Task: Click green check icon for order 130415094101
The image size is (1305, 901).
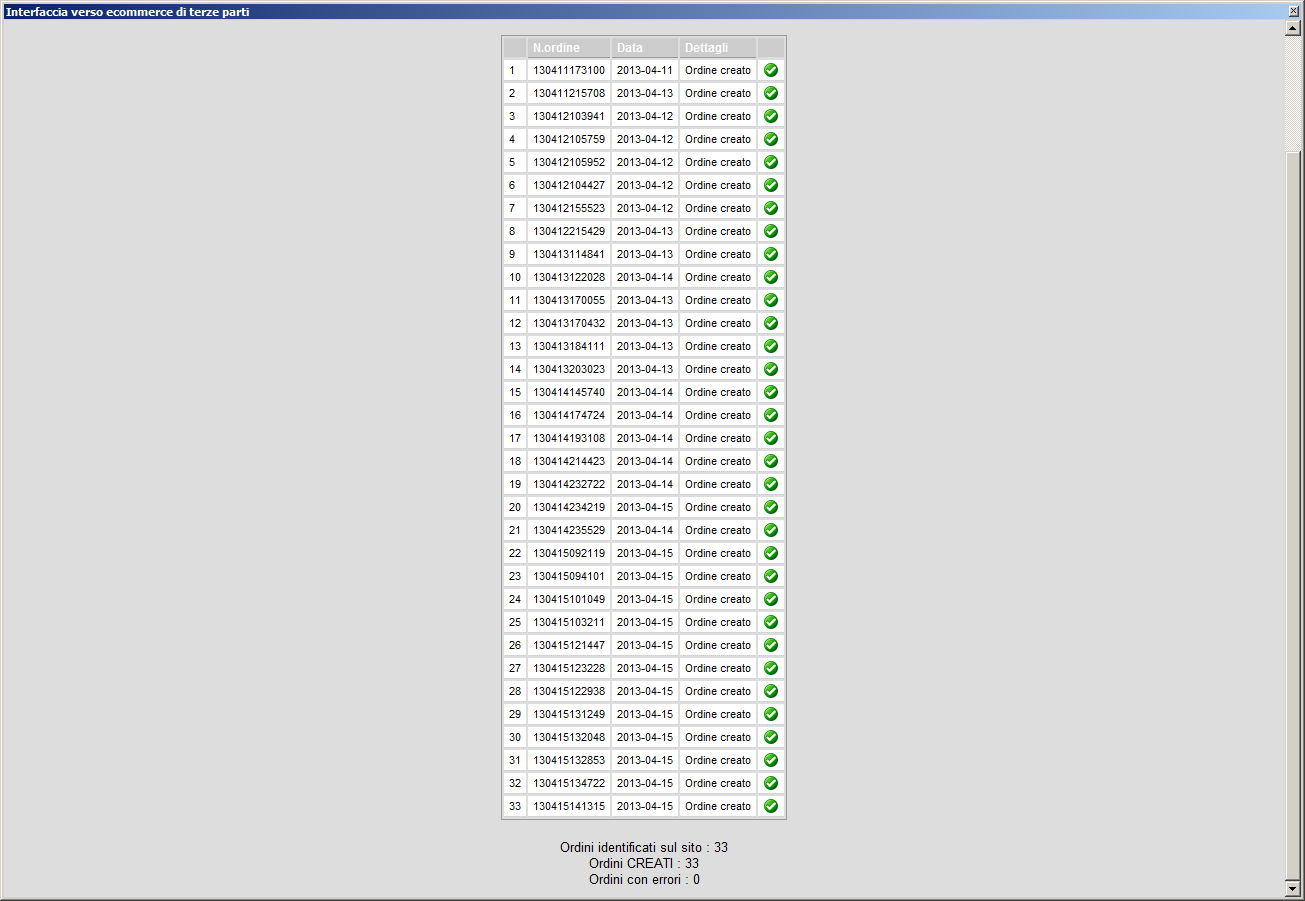Action: 771,576
